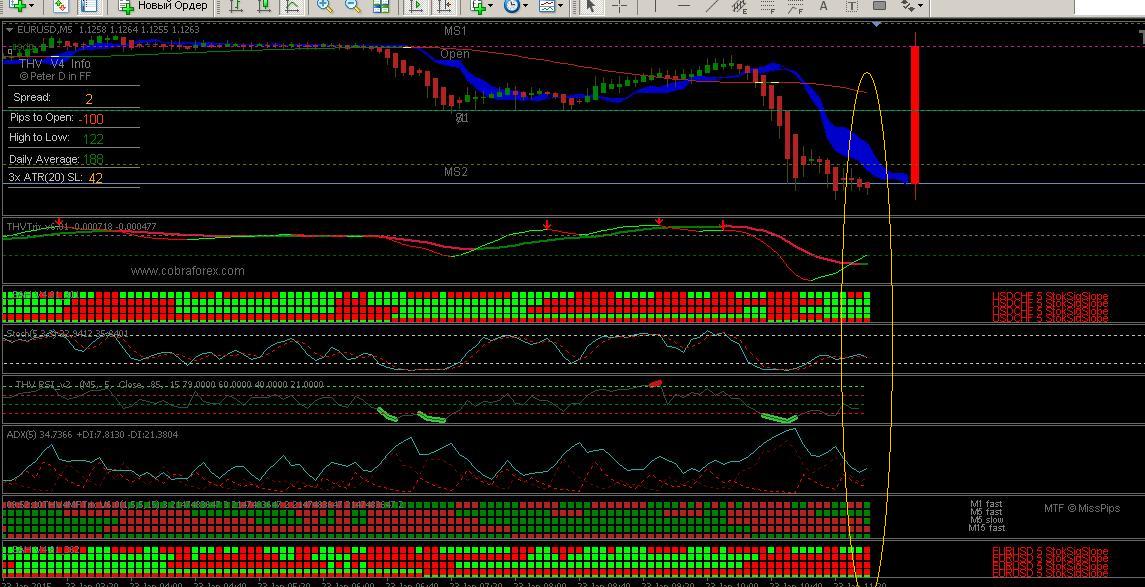Expand the Indicators dropdown arrow
Screen dimensions: 1145x587
(x=490, y=6)
